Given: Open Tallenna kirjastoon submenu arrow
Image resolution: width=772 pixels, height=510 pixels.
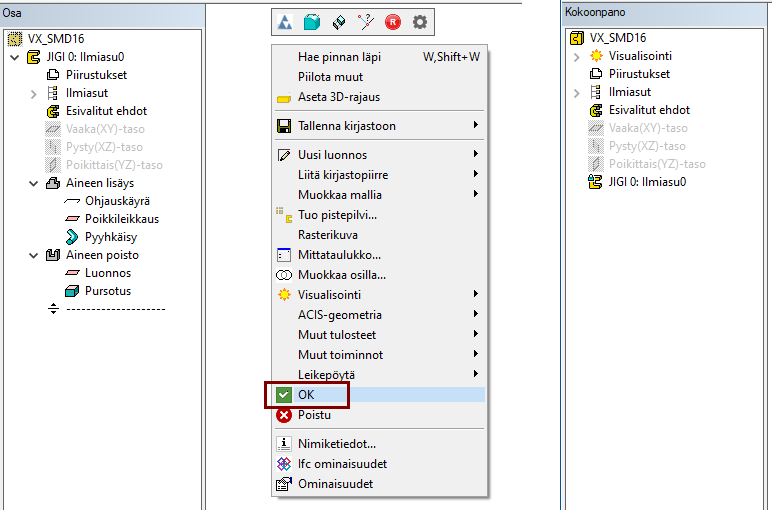Looking at the screenshot, I should (476, 125).
